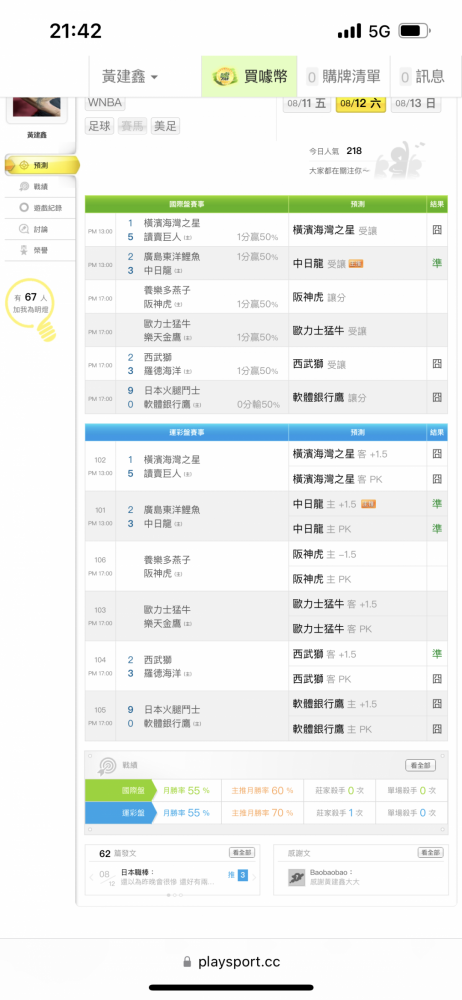Click 讀賣巨人 team in 國際盤賽事

click(x=163, y=237)
